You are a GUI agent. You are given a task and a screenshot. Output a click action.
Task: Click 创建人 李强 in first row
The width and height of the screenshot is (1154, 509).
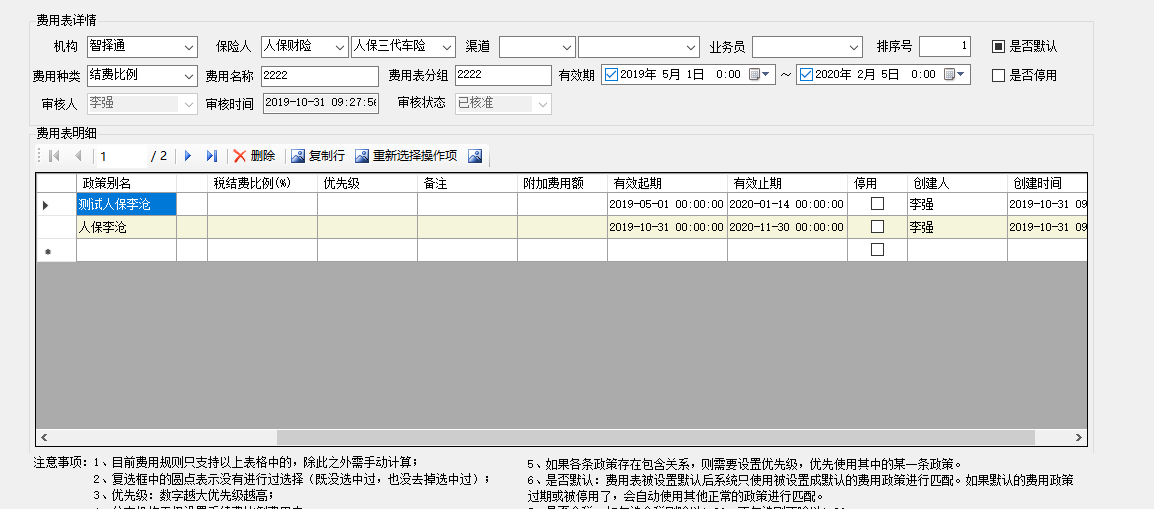(957, 204)
